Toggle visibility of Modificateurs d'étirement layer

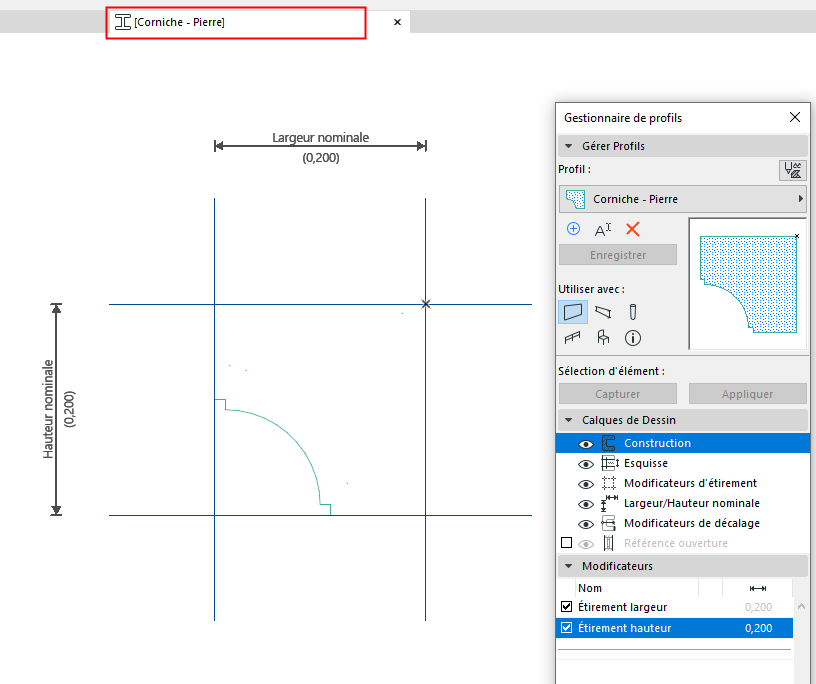point(586,484)
